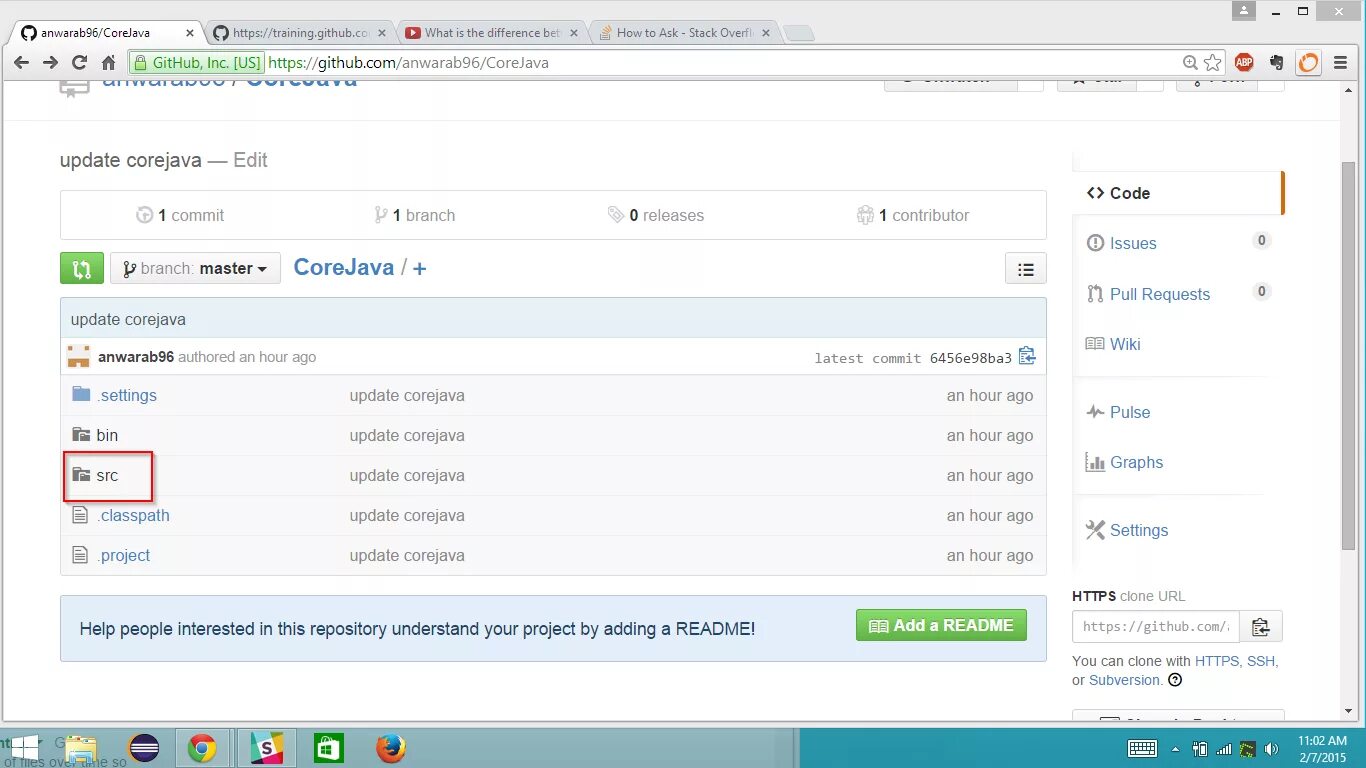Switch to the YouTube 'What is the difference' tab
The image size is (1366, 768).
tap(492, 33)
